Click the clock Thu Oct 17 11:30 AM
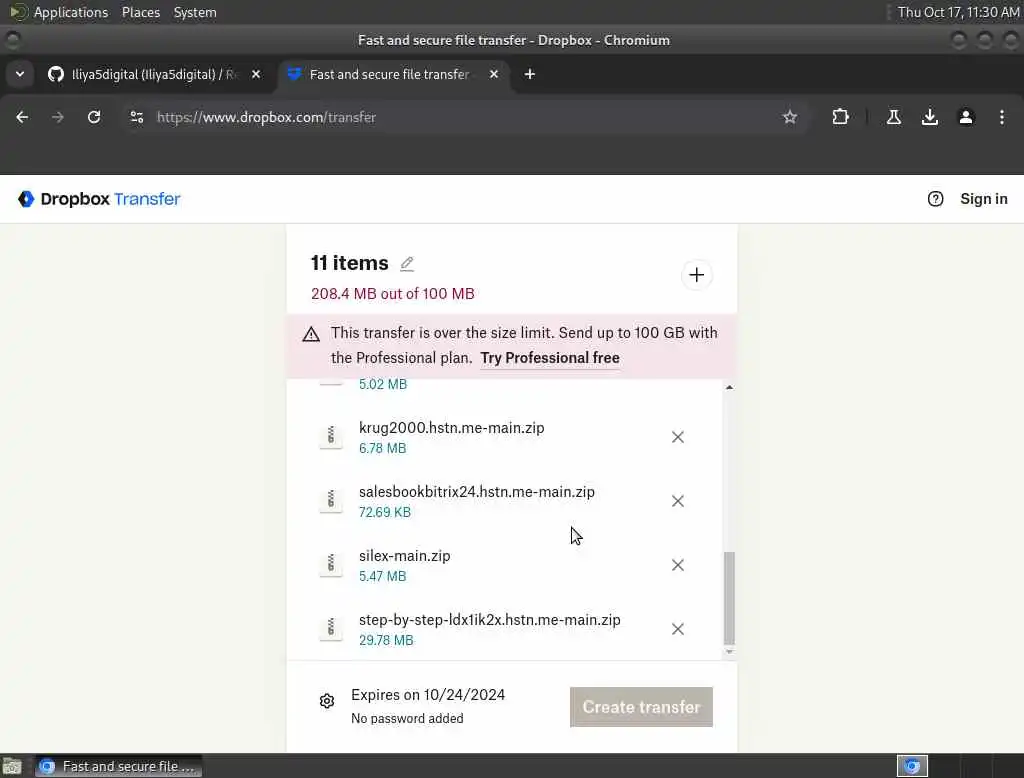 coord(958,12)
